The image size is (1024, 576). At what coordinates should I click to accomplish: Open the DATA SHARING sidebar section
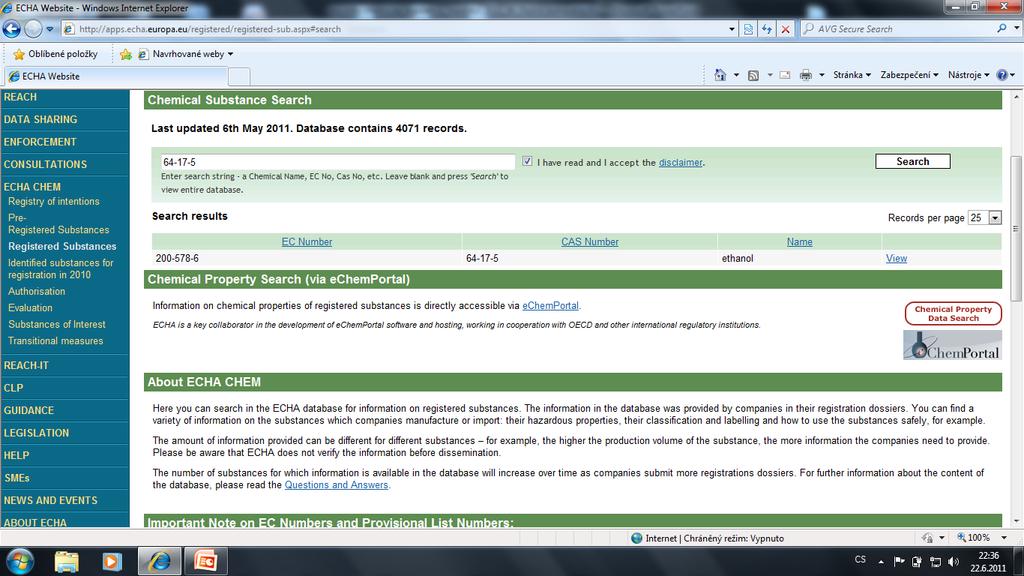pos(40,120)
